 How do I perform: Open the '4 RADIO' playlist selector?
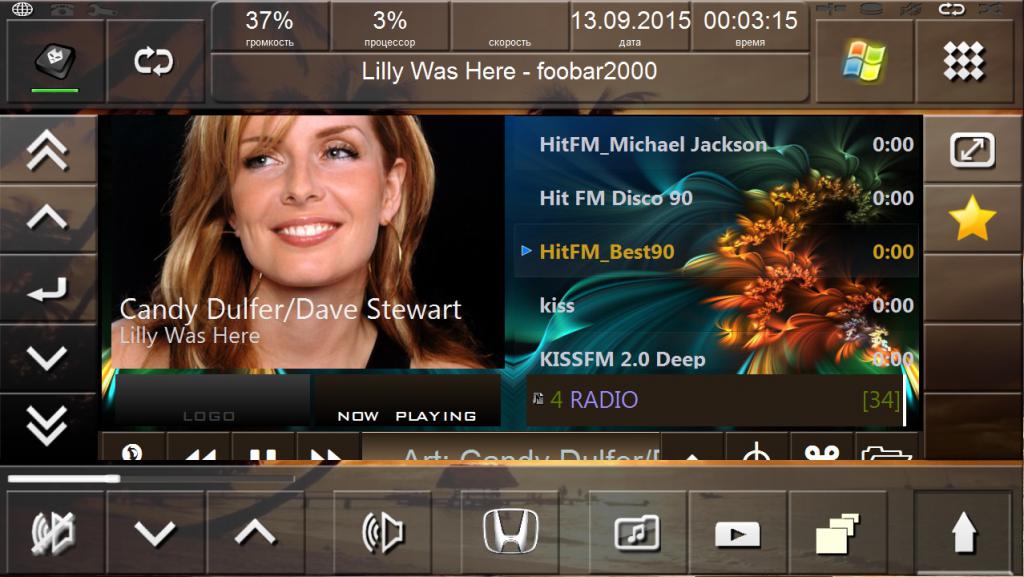[x=716, y=399]
